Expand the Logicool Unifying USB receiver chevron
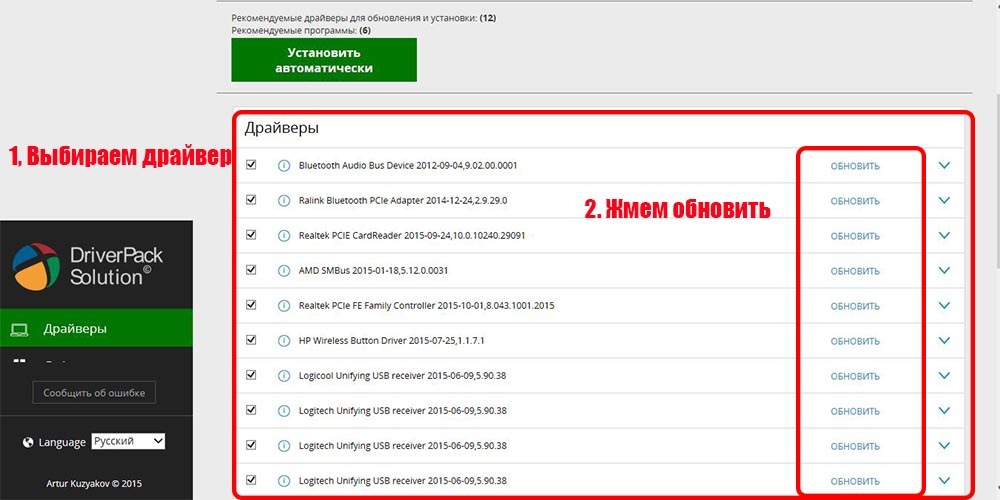 945,376
